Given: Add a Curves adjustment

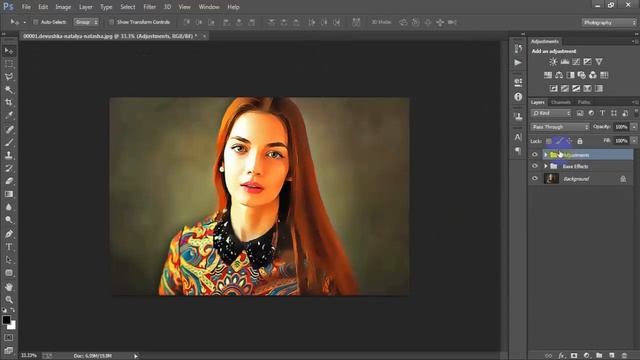Looking at the screenshot, I should [x=576, y=62].
